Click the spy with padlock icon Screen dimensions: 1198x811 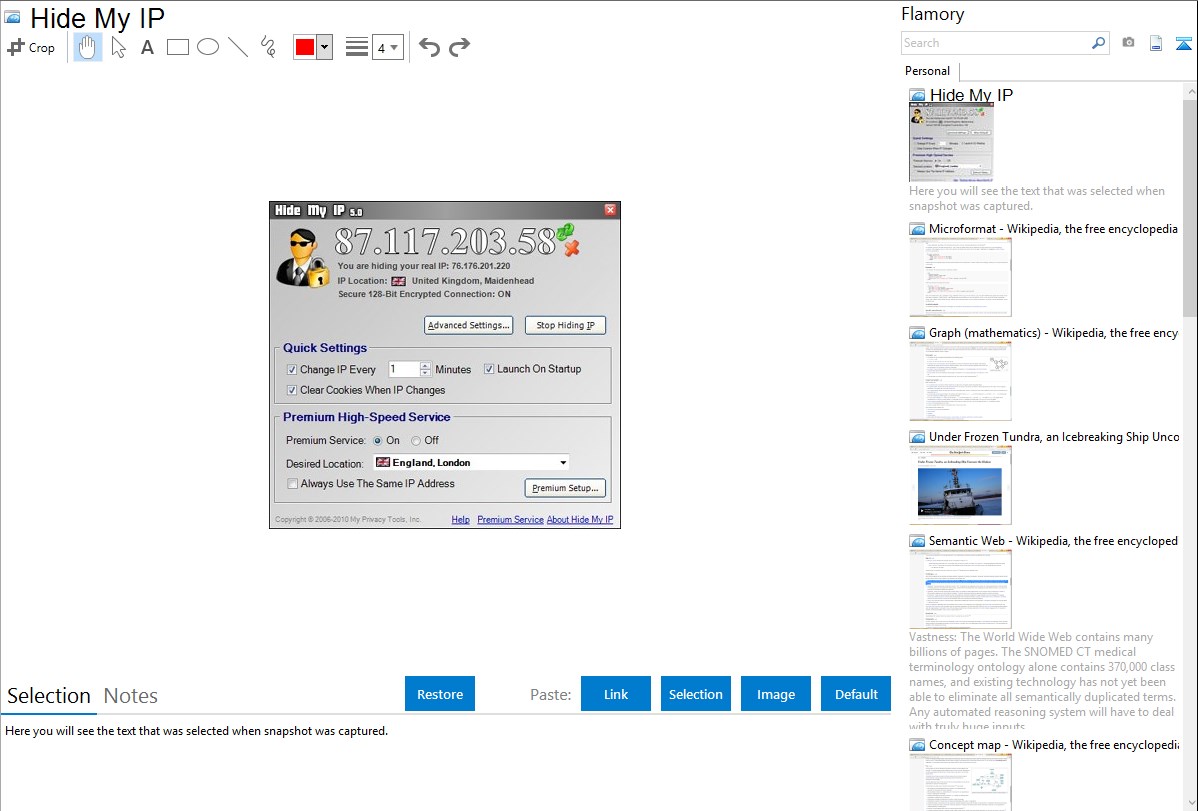click(302, 258)
